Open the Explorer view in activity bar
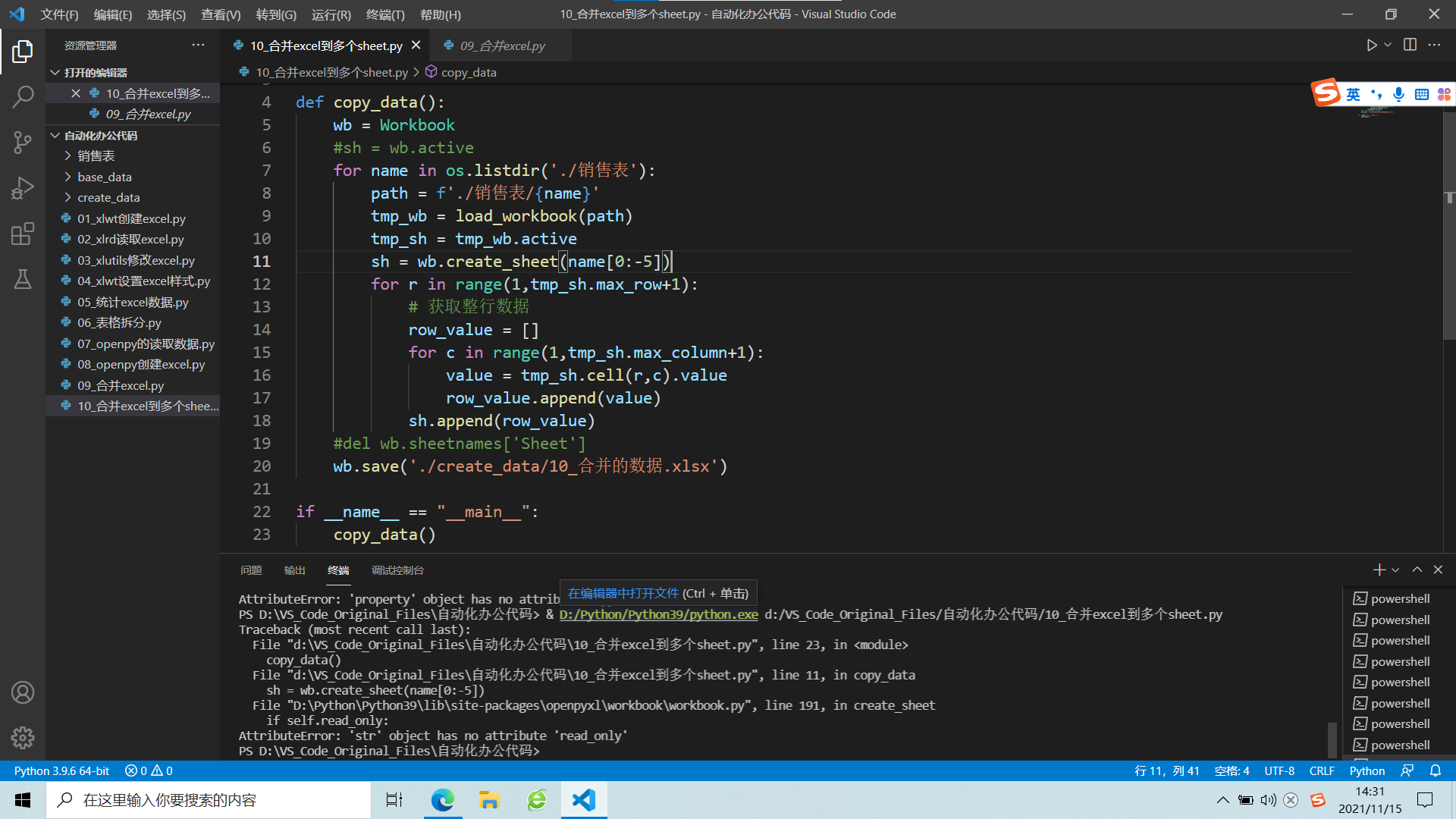 pos(23,52)
